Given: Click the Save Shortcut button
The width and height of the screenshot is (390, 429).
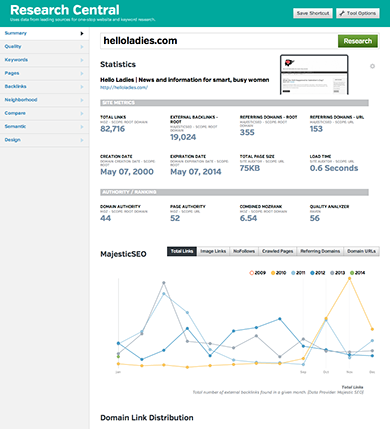Looking at the screenshot, I should pyautogui.click(x=313, y=13).
